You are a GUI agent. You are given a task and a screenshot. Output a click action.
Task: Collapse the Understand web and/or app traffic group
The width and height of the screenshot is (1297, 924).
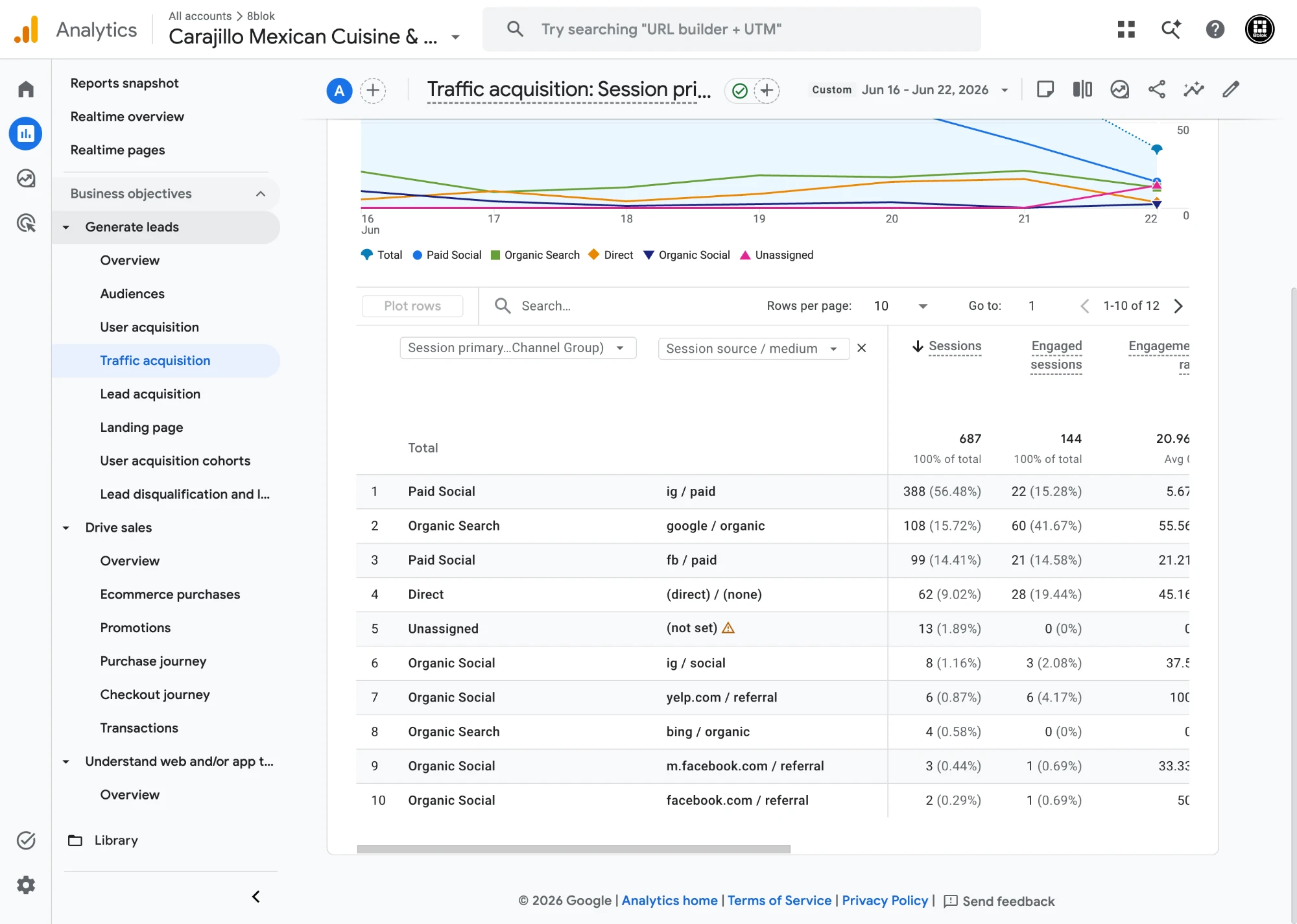pyautogui.click(x=65, y=762)
